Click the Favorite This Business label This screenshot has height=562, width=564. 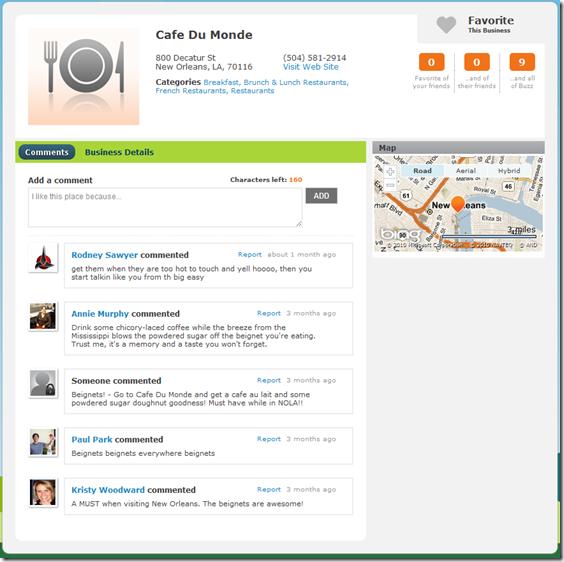tap(491, 24)
